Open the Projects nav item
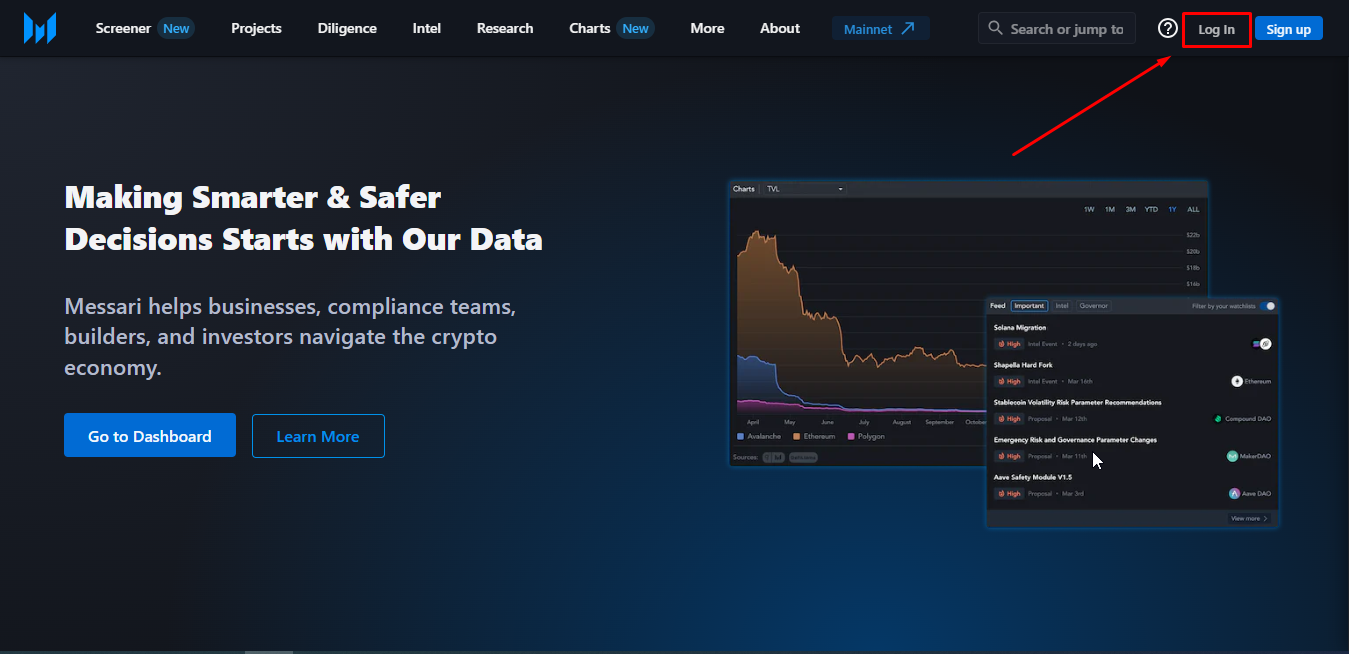 click(256, 28)
